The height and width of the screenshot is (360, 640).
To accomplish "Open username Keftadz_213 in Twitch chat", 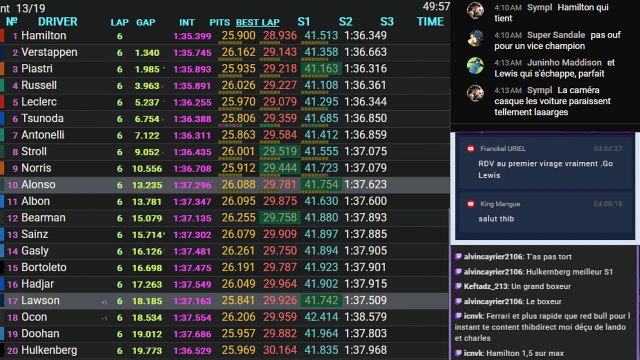I will click(x=486, y=287).
